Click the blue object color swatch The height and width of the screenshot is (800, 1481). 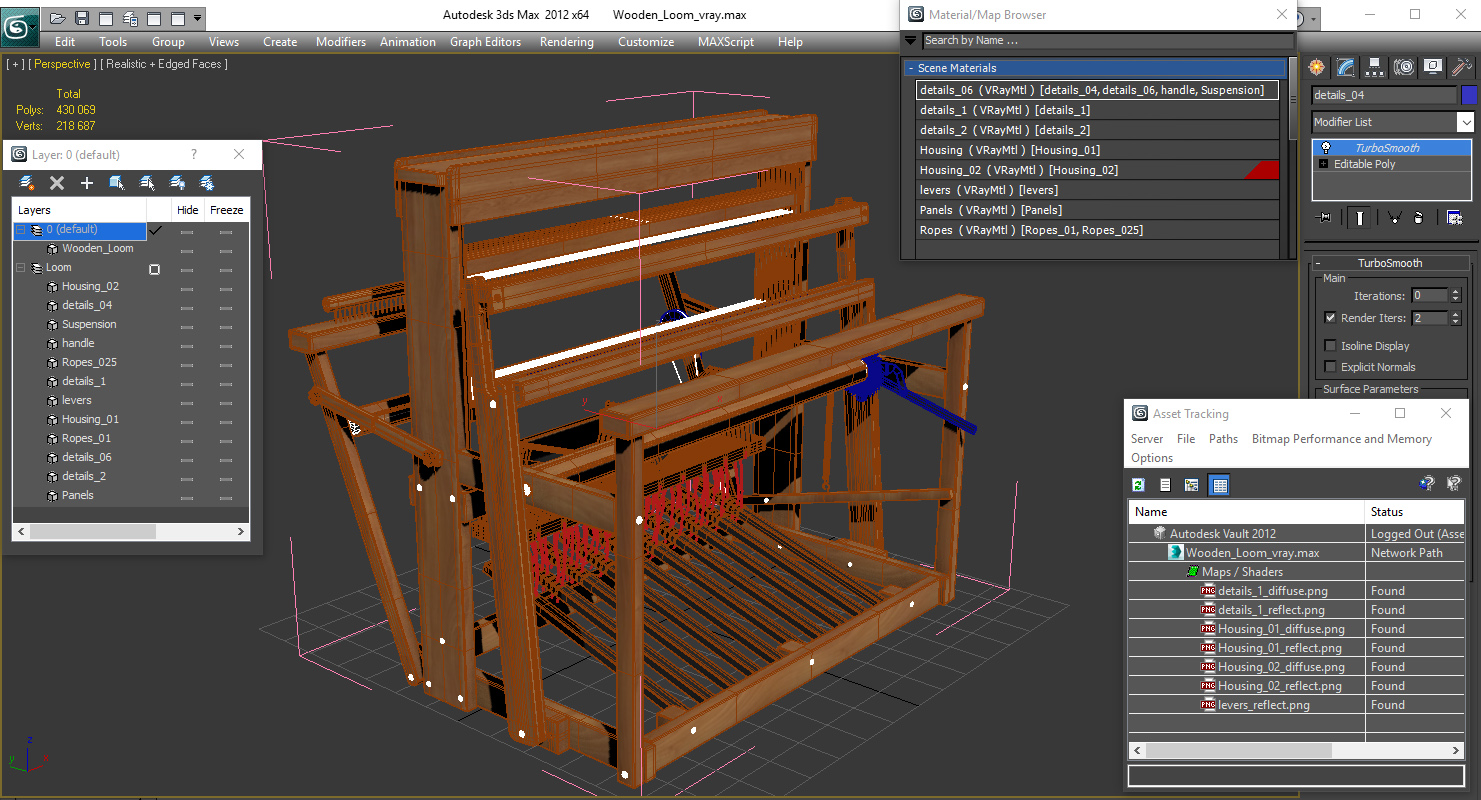click(1469, 95)
